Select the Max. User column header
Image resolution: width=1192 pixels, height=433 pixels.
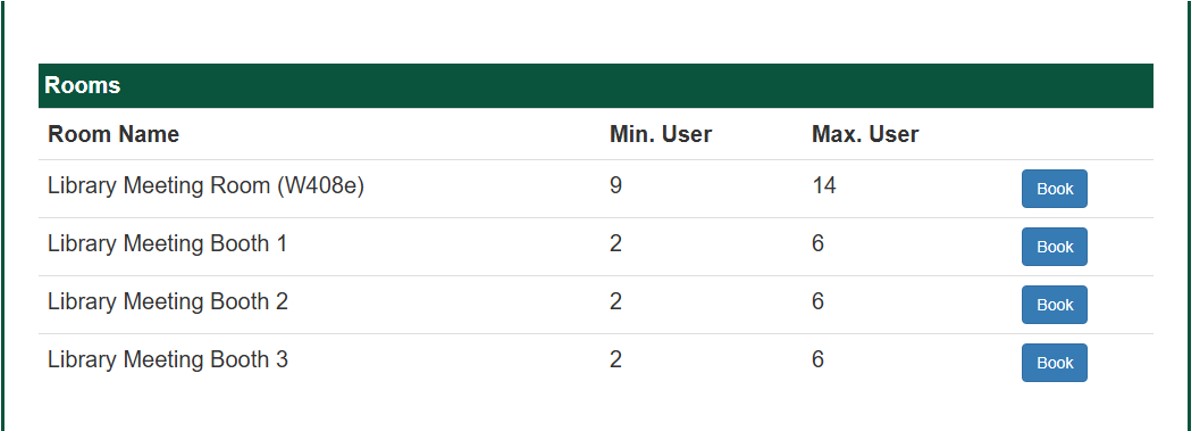(865, 134)
